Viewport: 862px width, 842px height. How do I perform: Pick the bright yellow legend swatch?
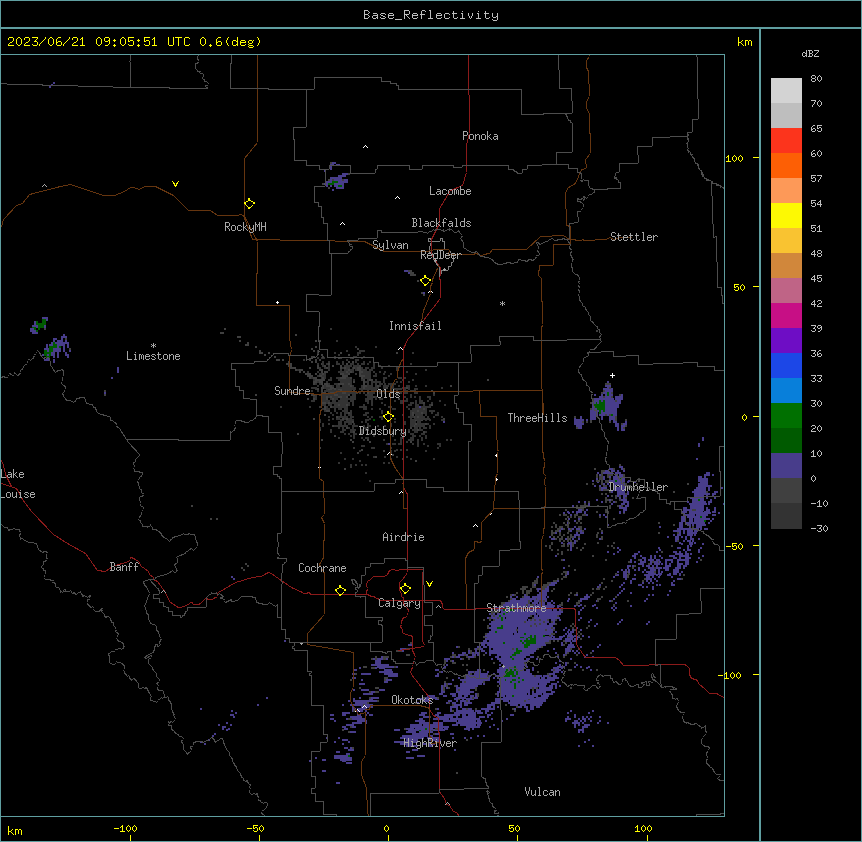[786, 215]
